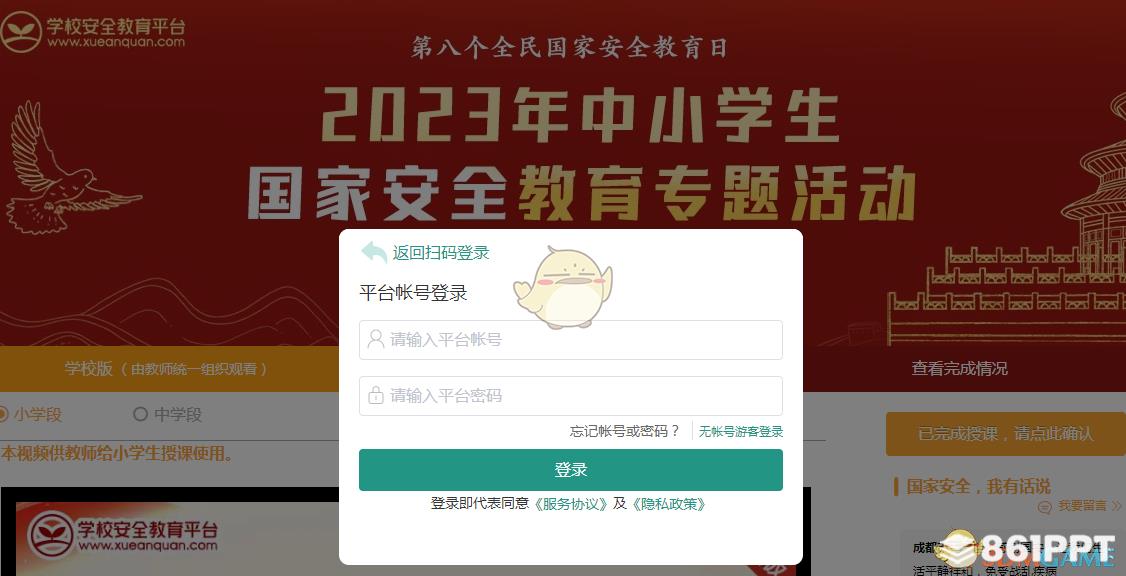Open the 《隐私政策》 link
This screenshot has width=1126, height=576.
click(x=669, y=504)
